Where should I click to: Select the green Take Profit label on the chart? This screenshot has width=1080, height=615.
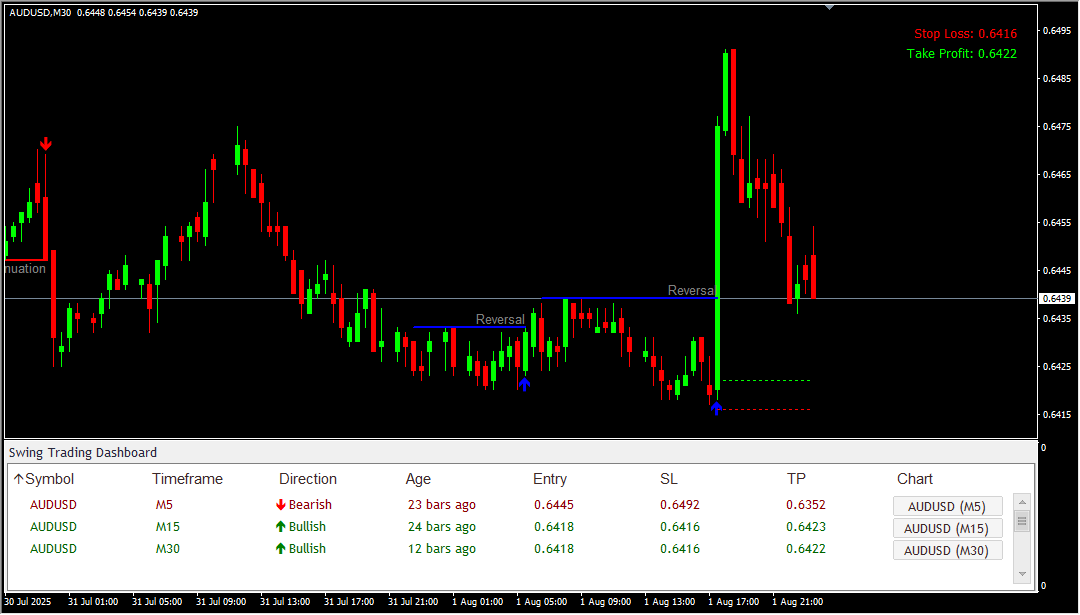tap(961, 53)
